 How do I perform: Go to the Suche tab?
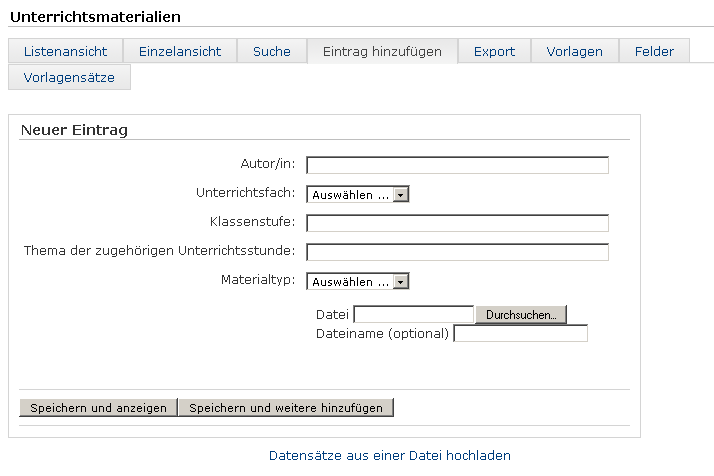tap(272, 51)
